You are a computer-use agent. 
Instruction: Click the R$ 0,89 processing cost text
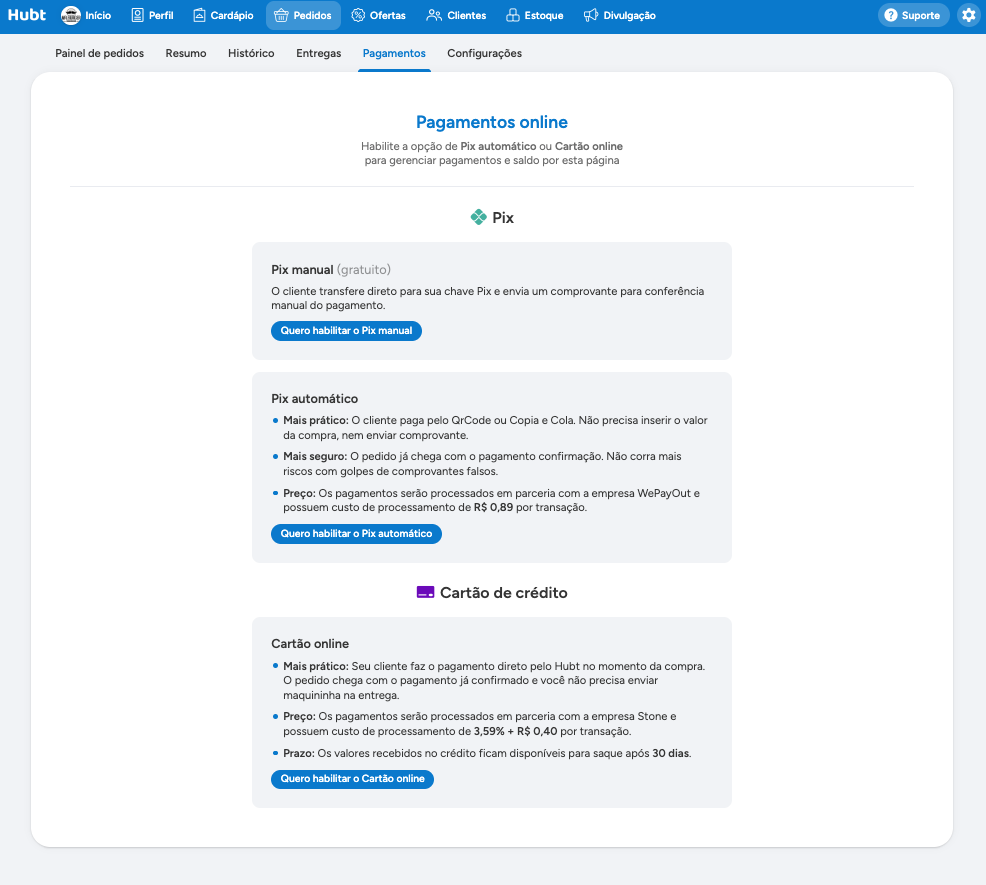(494, 508)
